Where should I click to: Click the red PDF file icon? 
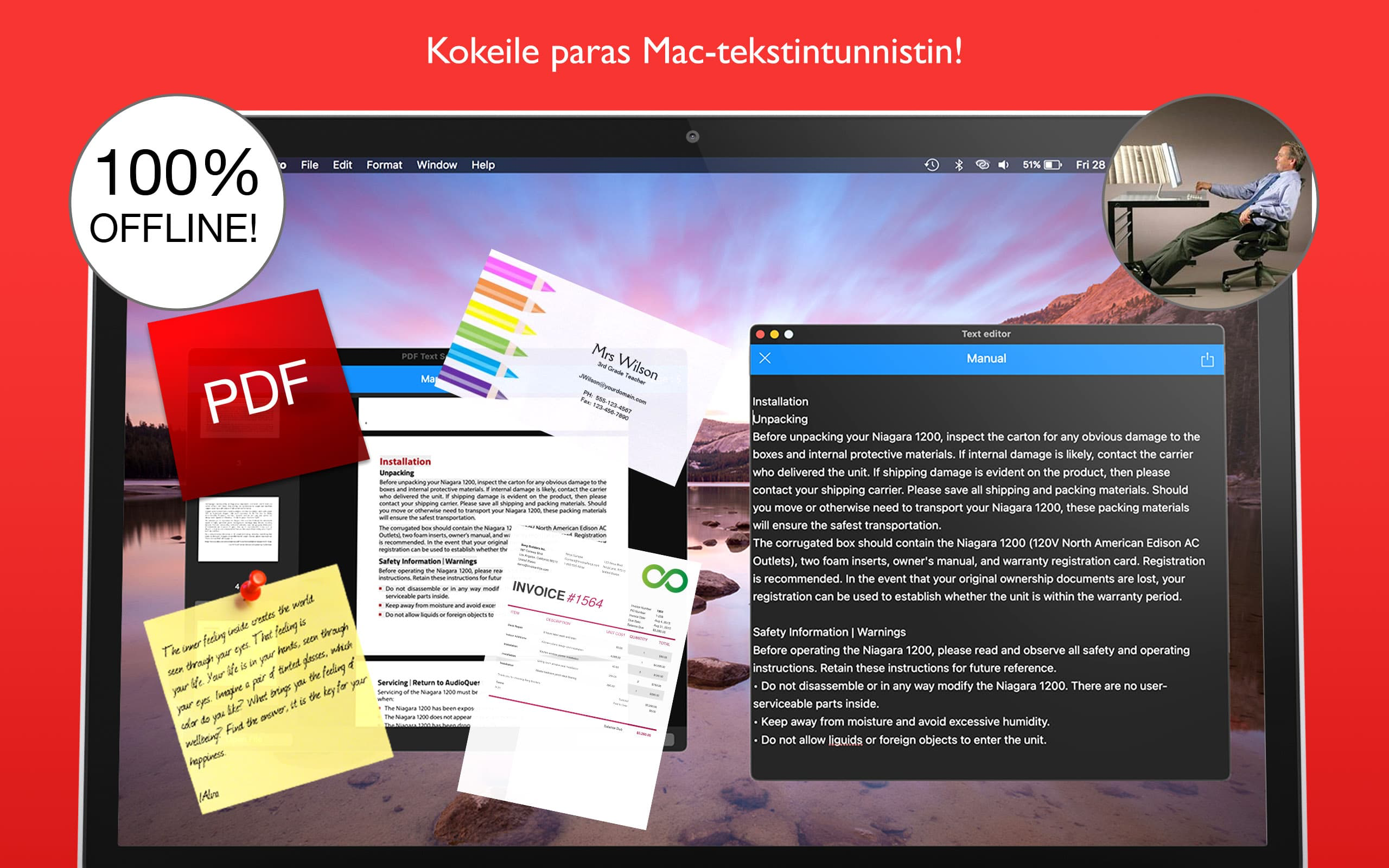pyautogui.click(x=256, y=392)
